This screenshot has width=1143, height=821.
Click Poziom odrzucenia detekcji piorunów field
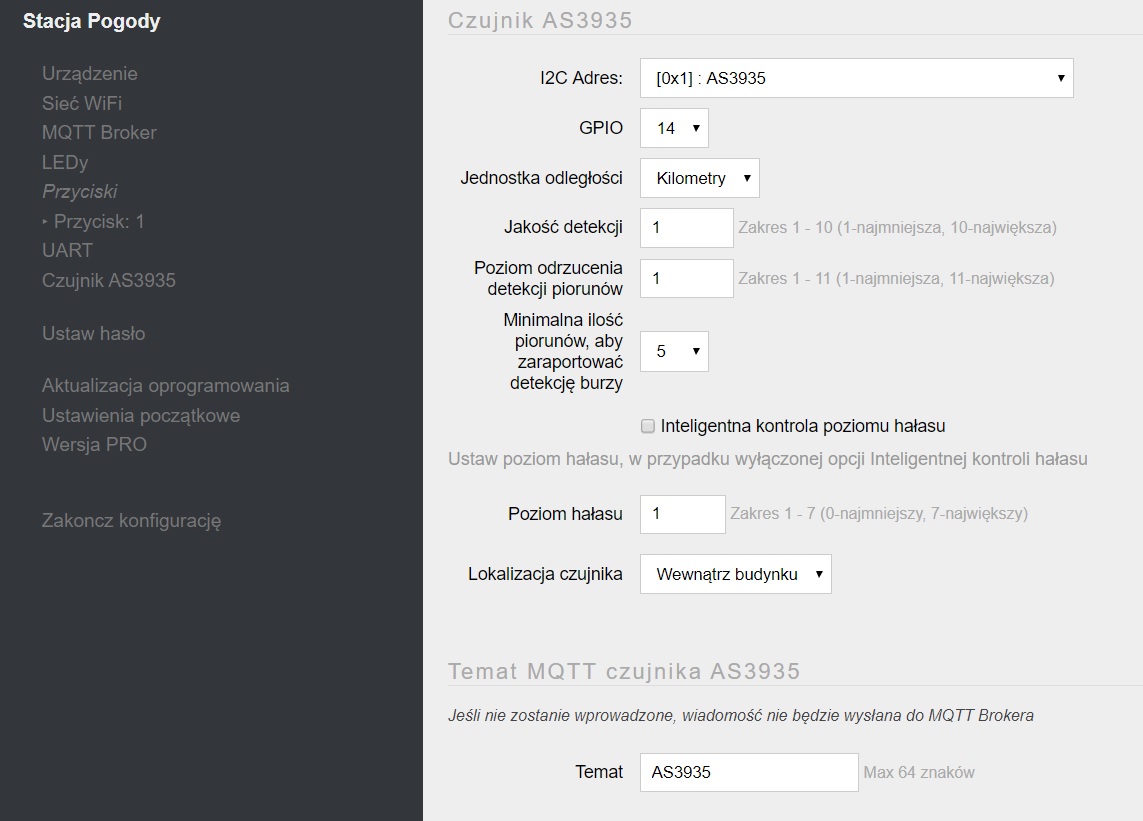pyautogui.click(x=687, y=279)
